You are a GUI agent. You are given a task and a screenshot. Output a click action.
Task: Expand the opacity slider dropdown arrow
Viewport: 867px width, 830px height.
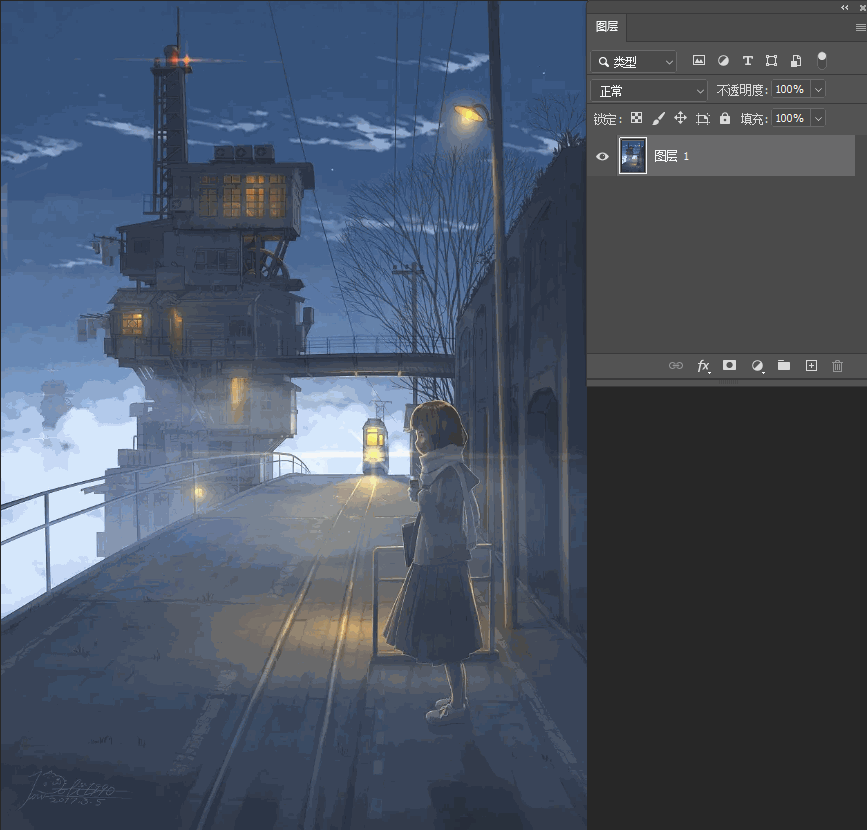[818, 89]
